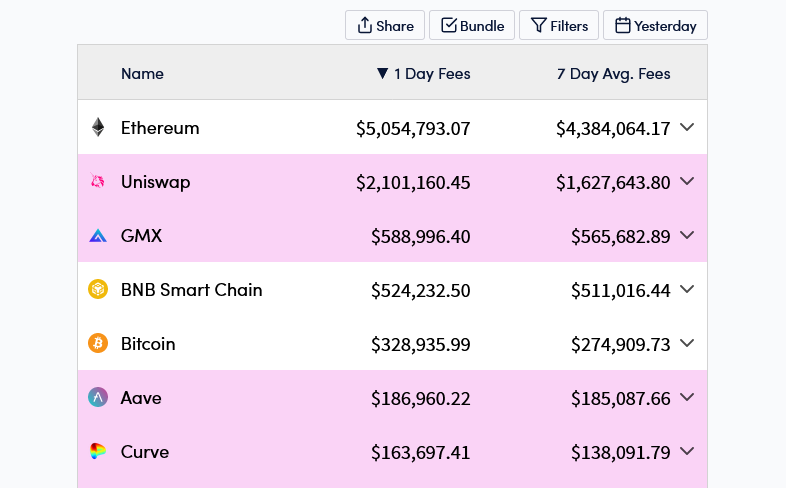
Task: Click the Ethereum logo icon
Action: (98, 128)
